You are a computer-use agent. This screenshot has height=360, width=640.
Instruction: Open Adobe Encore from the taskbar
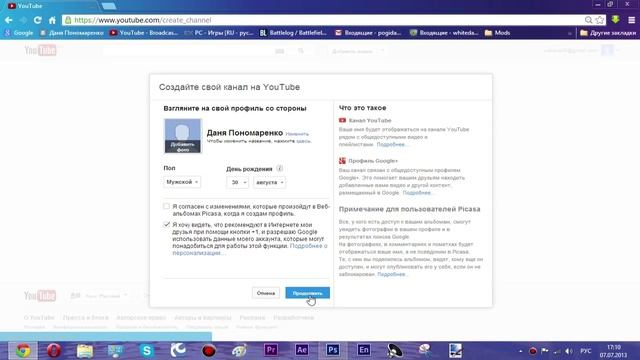363,350
